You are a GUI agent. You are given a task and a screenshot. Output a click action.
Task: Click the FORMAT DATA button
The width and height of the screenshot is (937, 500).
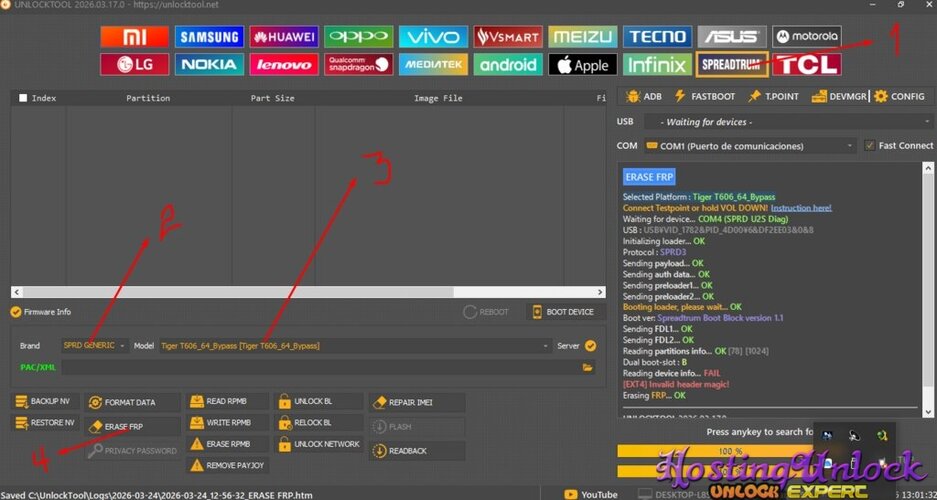[x=132, y=403]
